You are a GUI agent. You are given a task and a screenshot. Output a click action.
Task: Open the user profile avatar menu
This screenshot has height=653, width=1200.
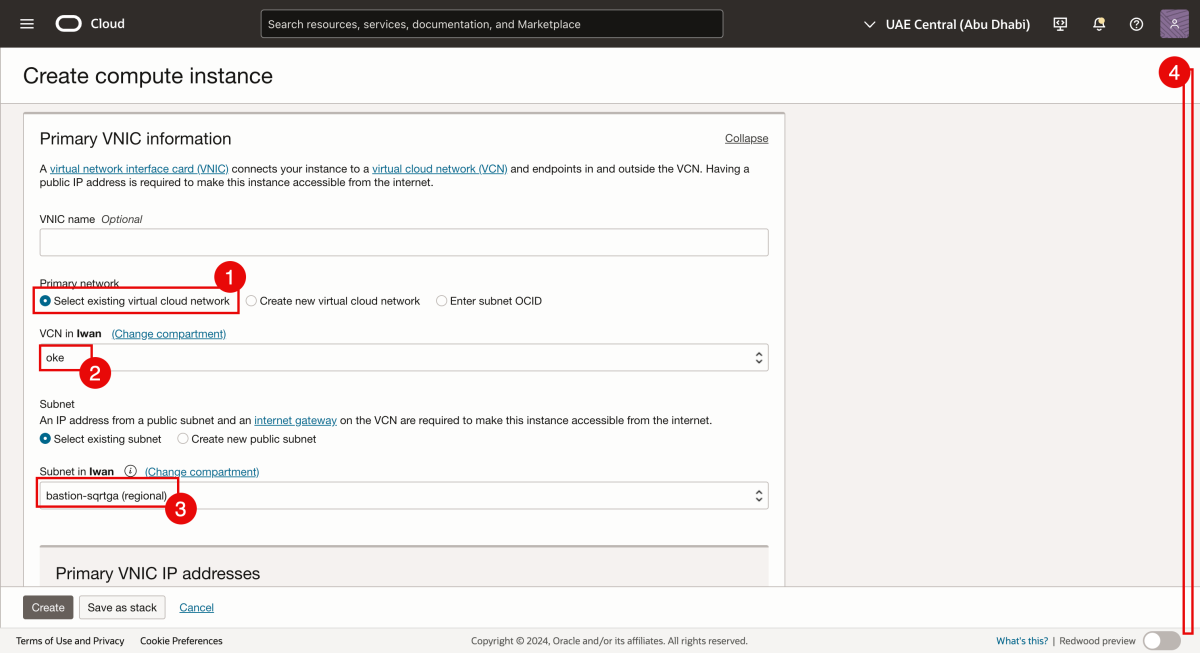coord(1173,22)
